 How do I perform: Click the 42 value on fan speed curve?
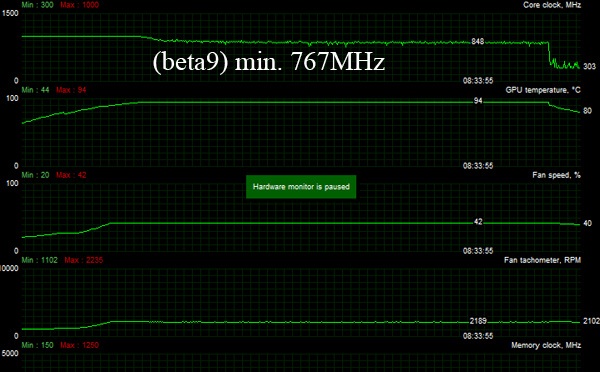(x=478, y=222)
